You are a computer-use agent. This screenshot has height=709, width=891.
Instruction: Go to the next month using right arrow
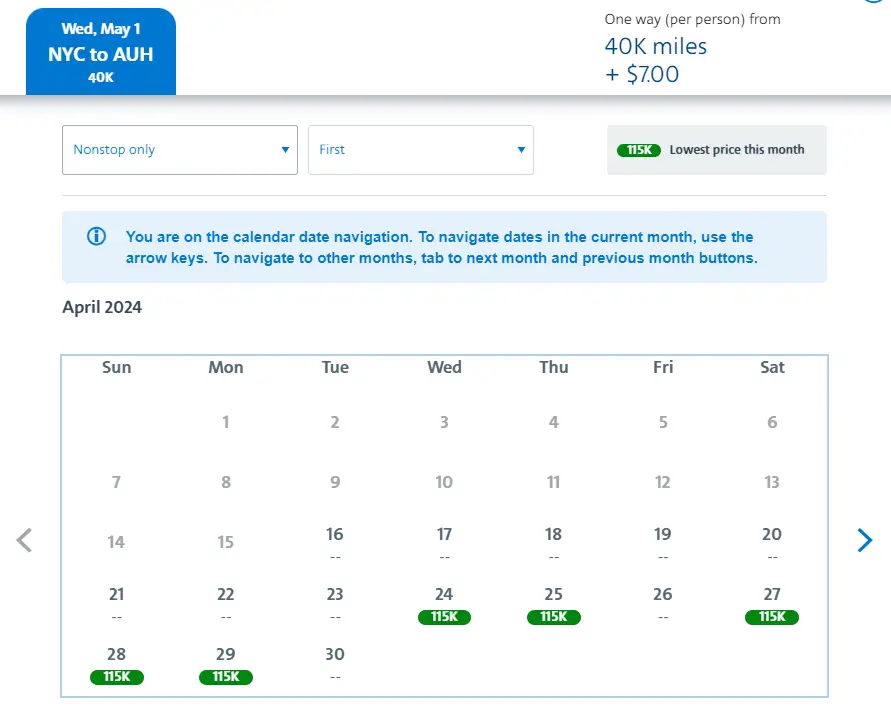click(865, 541)
